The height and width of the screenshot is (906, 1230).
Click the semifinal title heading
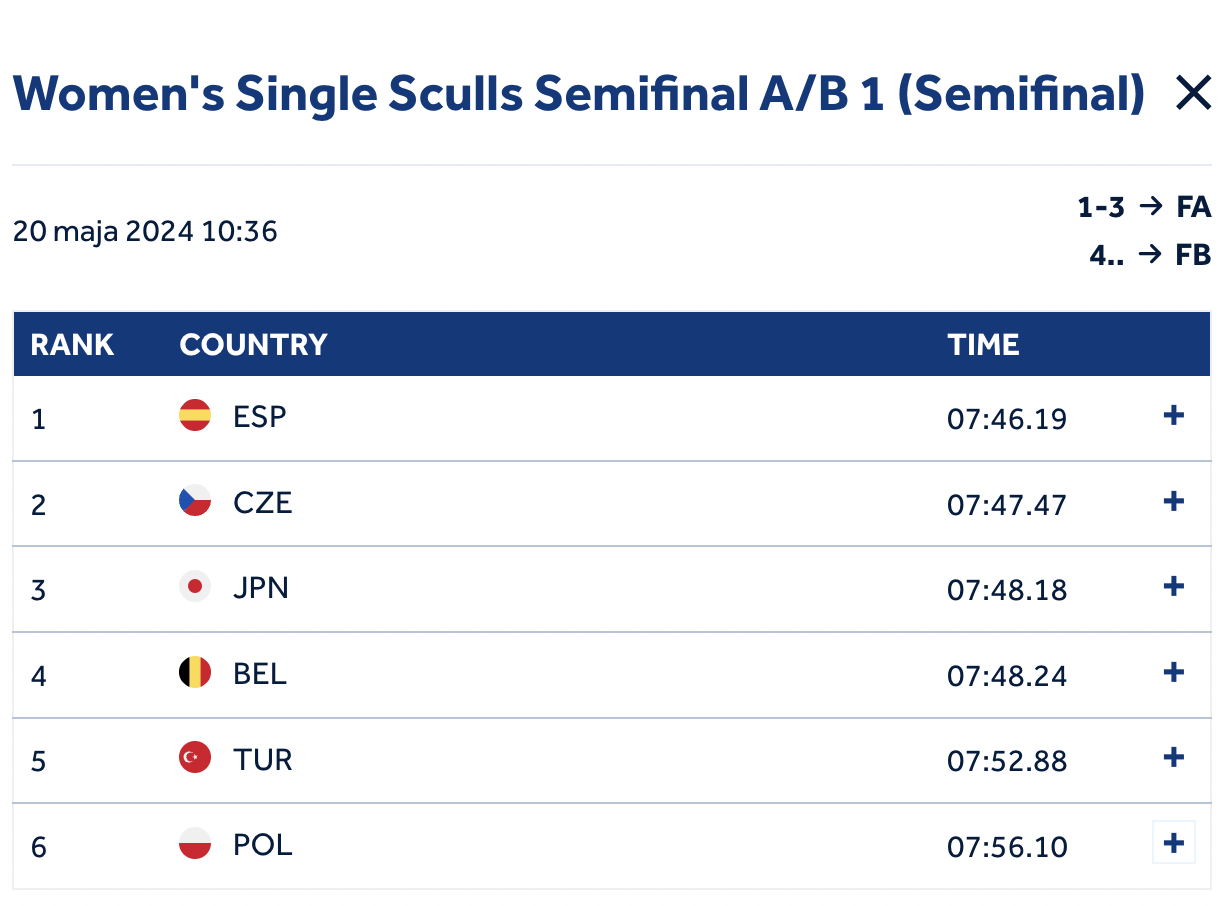578,94
